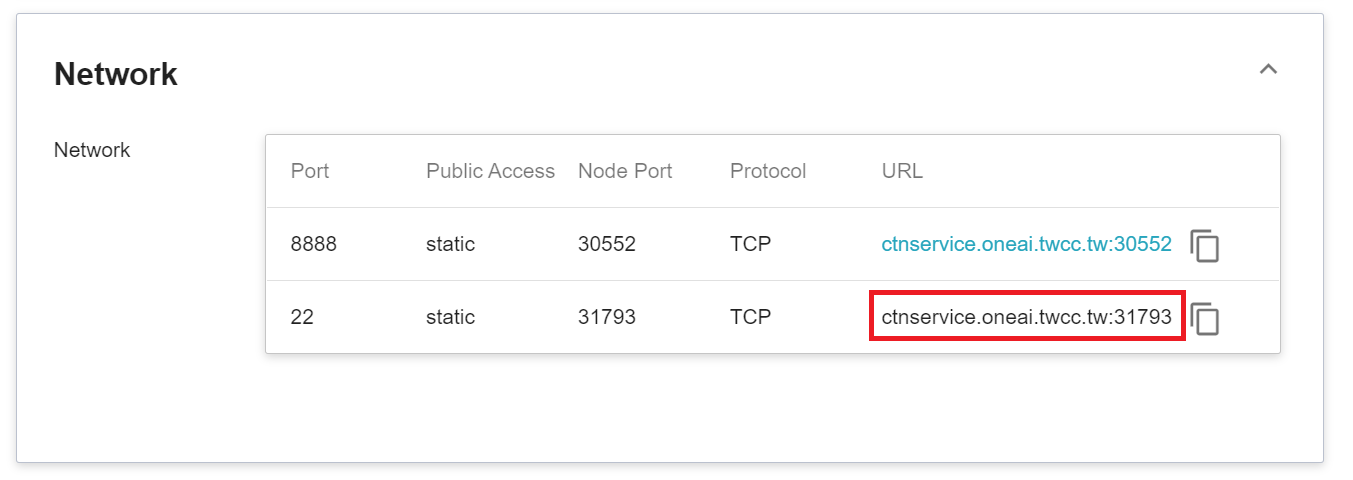Select the ctnservice.oneai.twcc.tw:31793 URL text

pos(1026,317)
